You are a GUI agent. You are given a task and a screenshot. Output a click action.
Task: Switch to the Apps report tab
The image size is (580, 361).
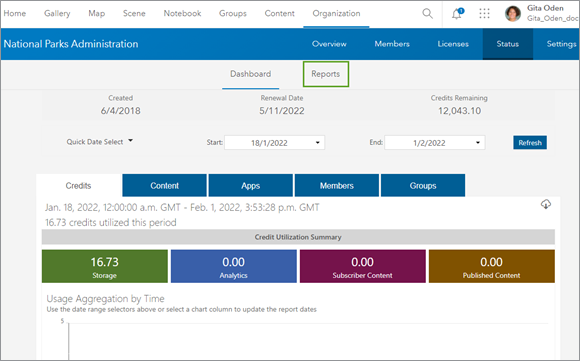250,186
